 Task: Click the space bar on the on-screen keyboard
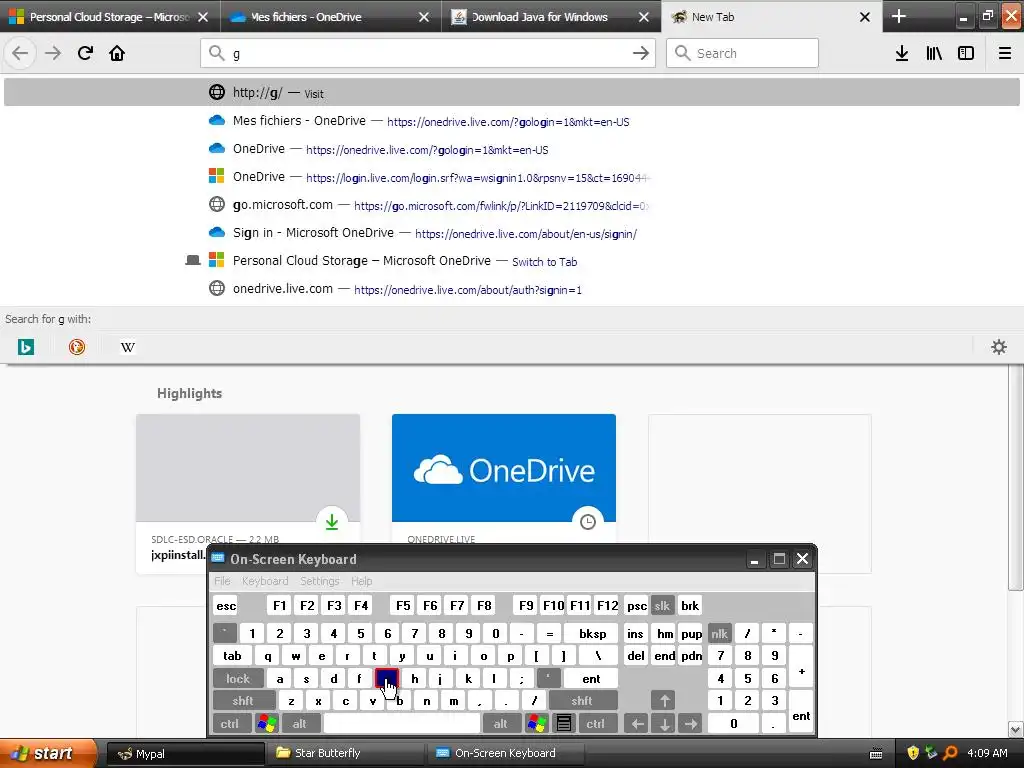(402, 724)
